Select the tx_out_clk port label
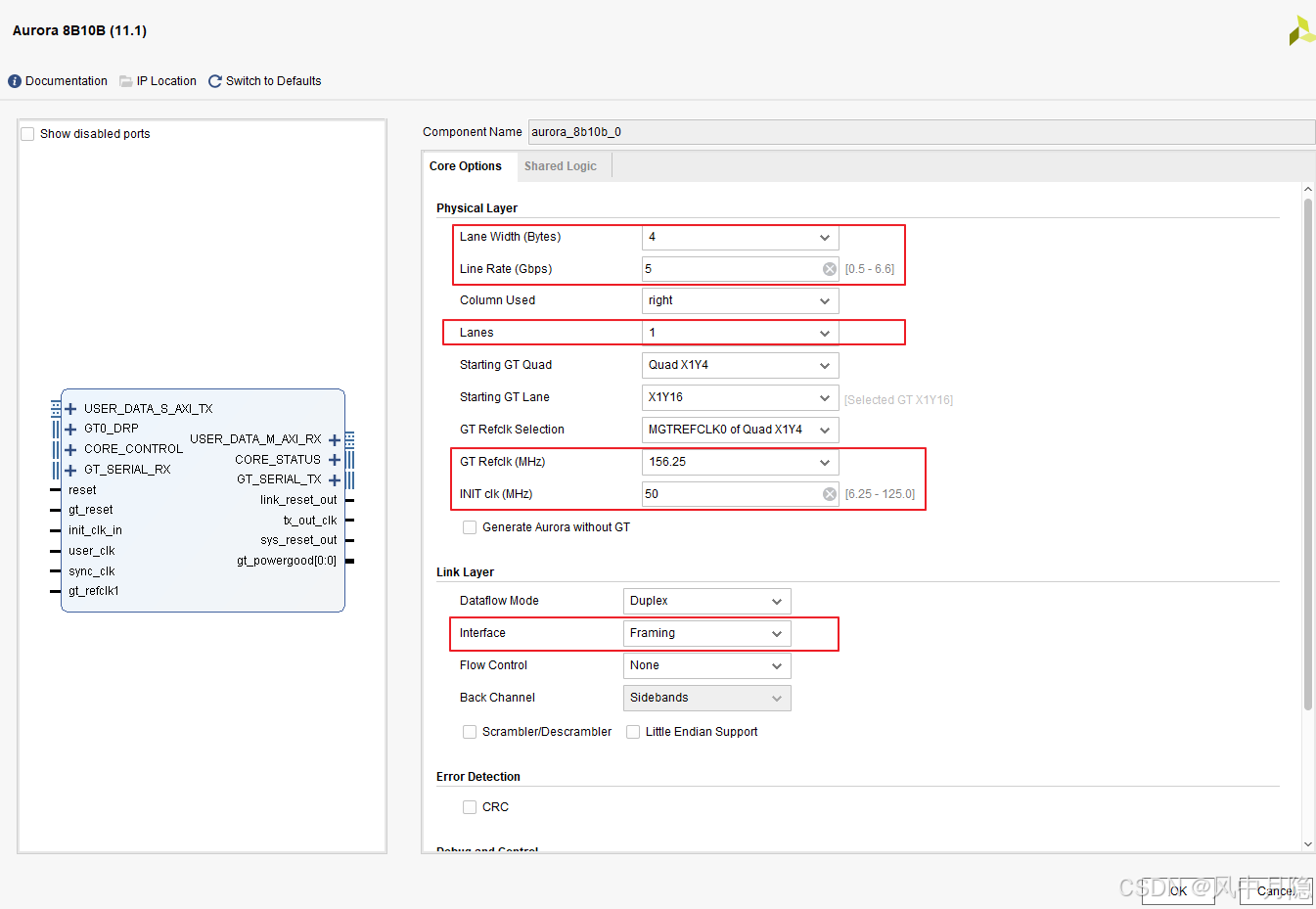The image size is (1316, 909). [310, 521]
